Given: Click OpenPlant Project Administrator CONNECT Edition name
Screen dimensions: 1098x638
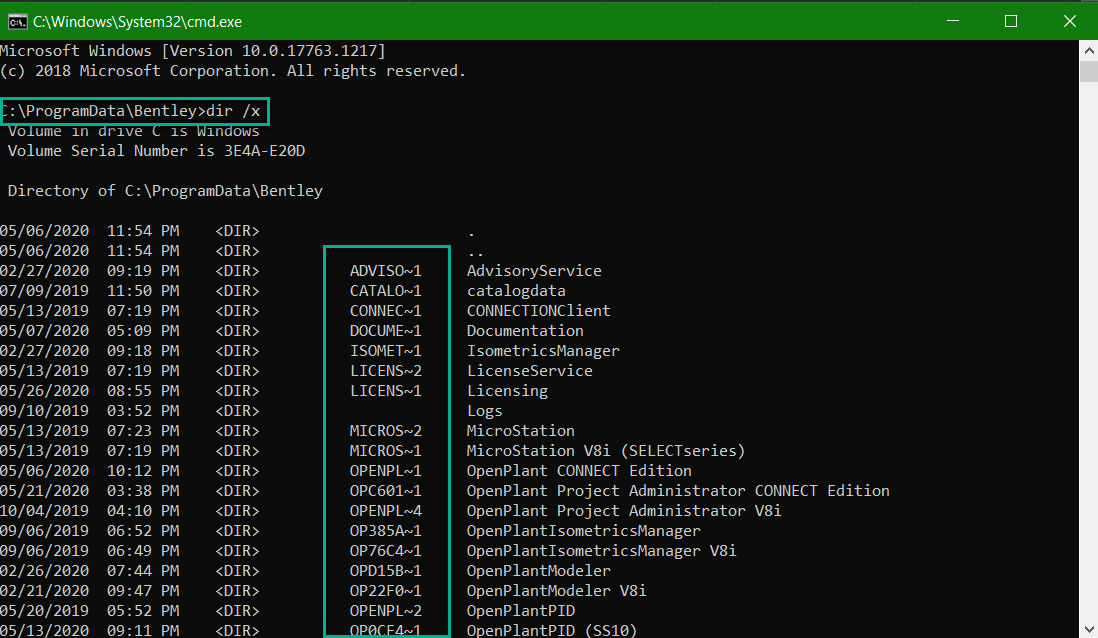Looking at the screenshot, I should click(x=678, y=490).
